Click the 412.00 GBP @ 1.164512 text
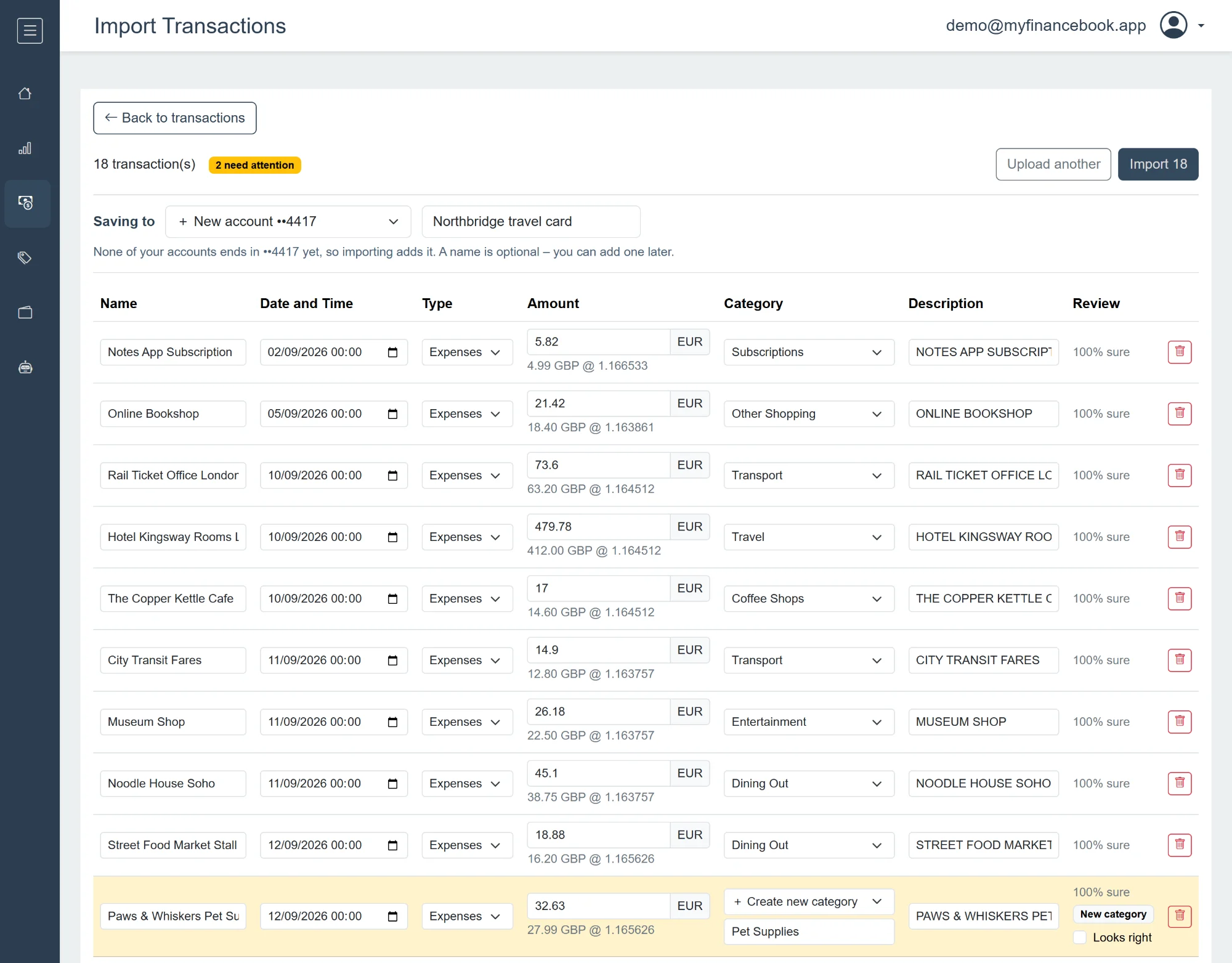This screenshot has width=1232, height=963. (594, 551)
